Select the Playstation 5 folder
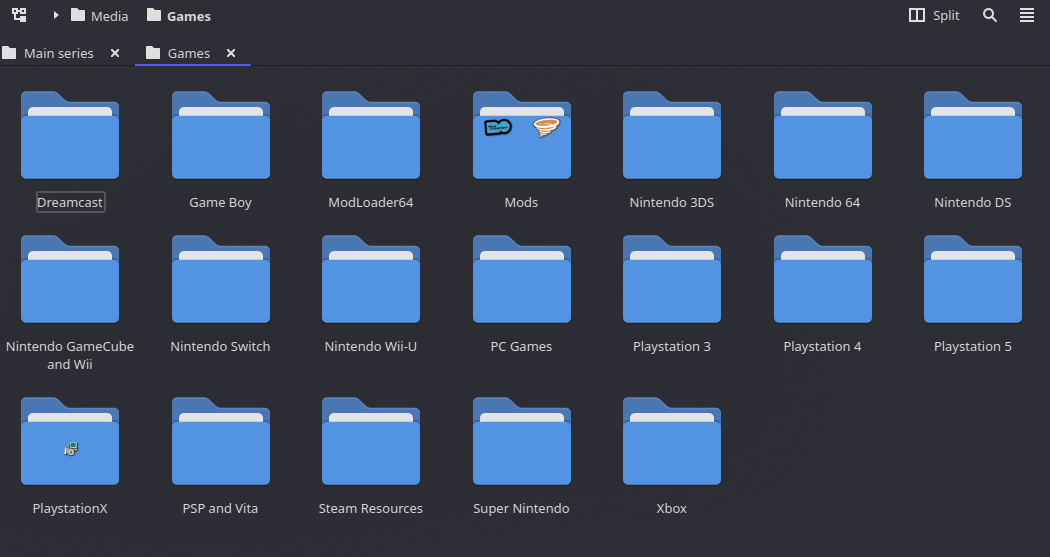1050x557 pixels. pos(972,280)
